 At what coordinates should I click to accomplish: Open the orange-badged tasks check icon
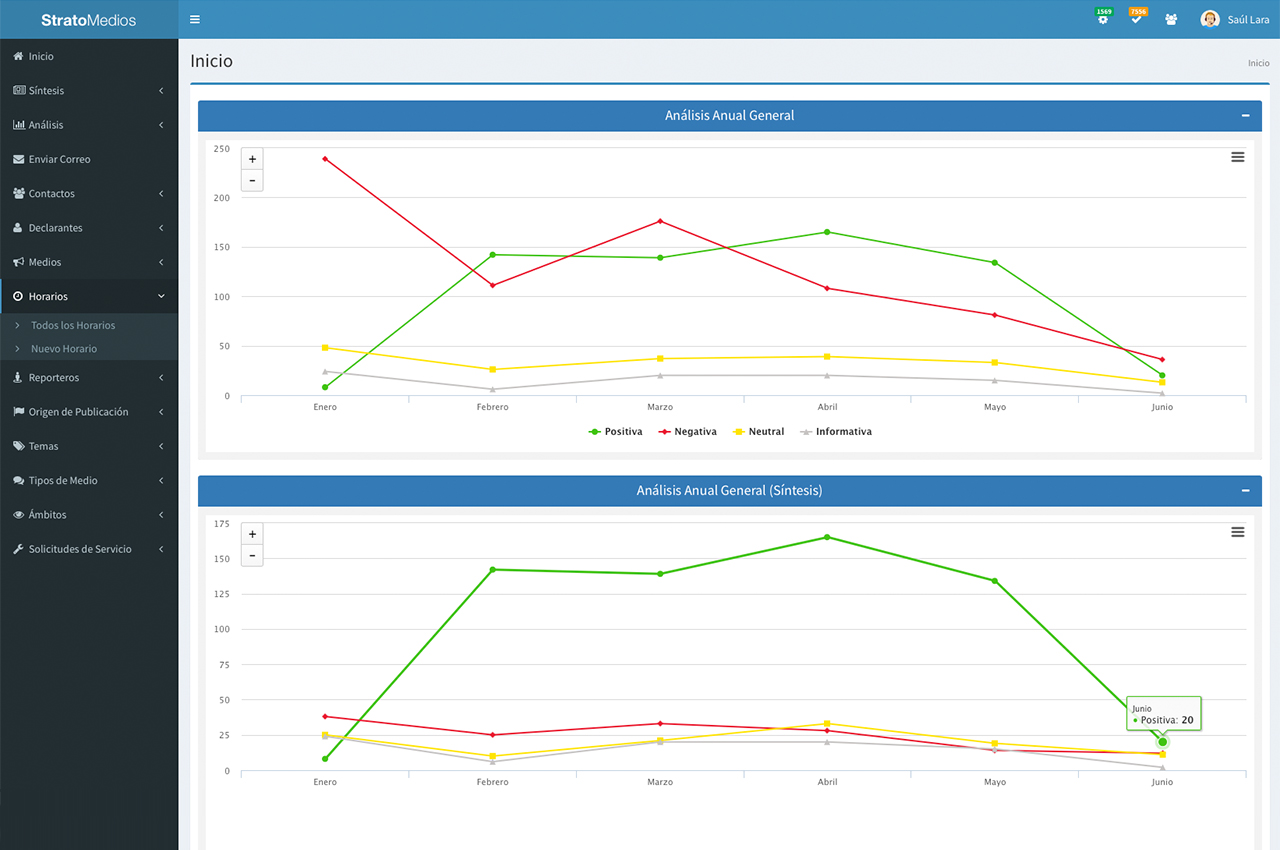point(1136,20)
